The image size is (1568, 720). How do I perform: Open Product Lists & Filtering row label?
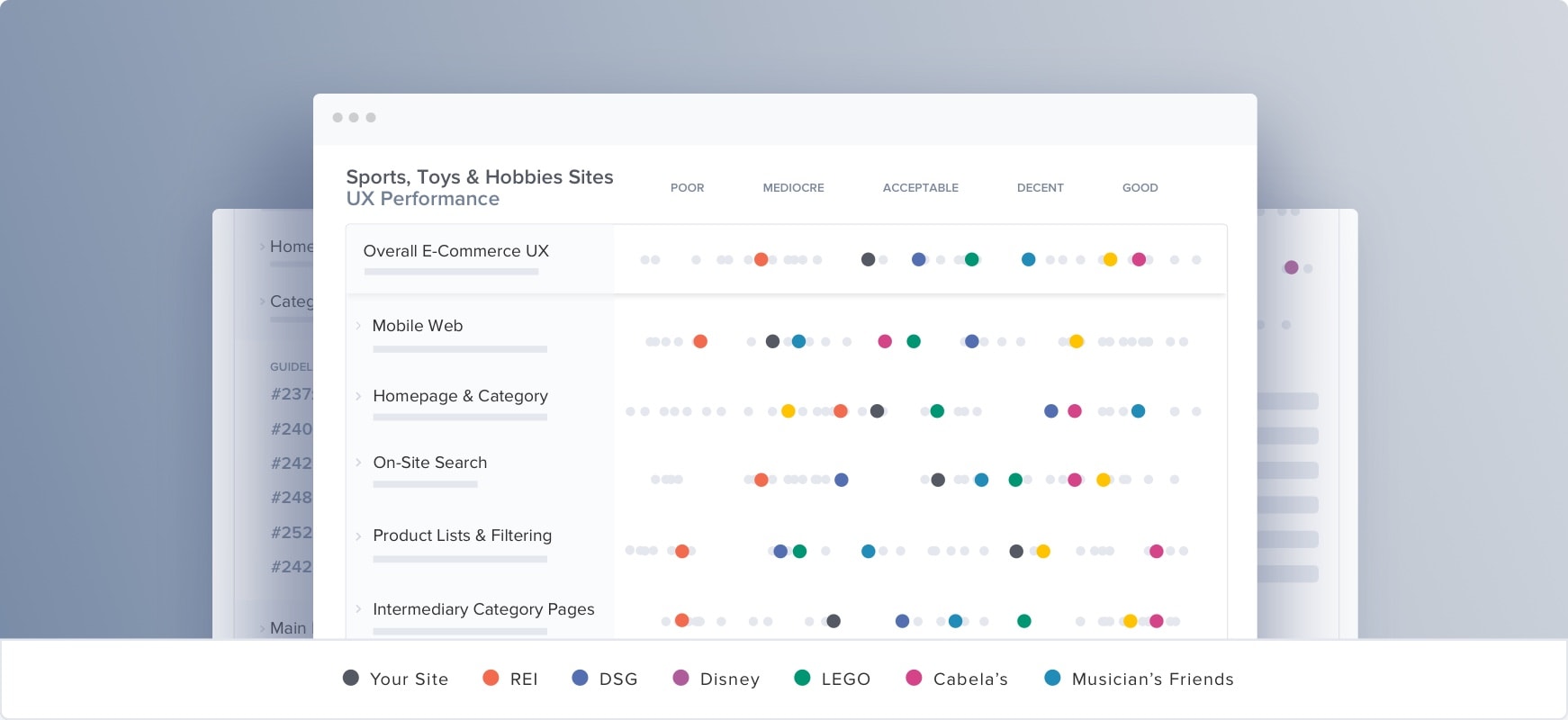pyautogui.click(x=462, y=535)
